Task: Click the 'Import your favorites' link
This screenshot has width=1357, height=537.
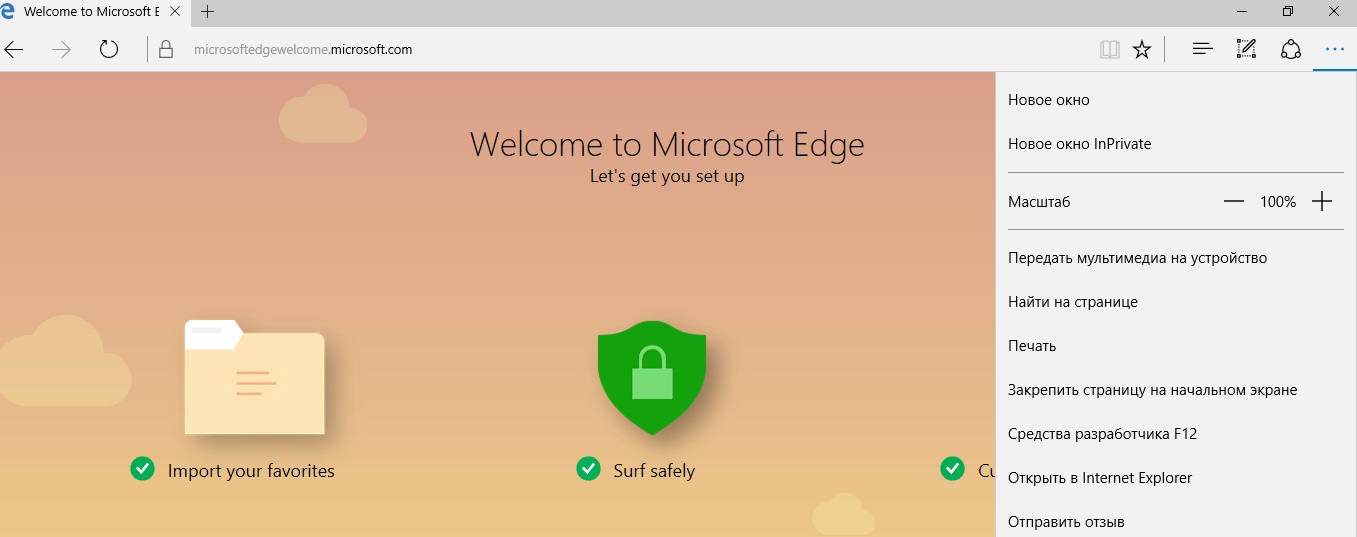Action: point(251,470)
